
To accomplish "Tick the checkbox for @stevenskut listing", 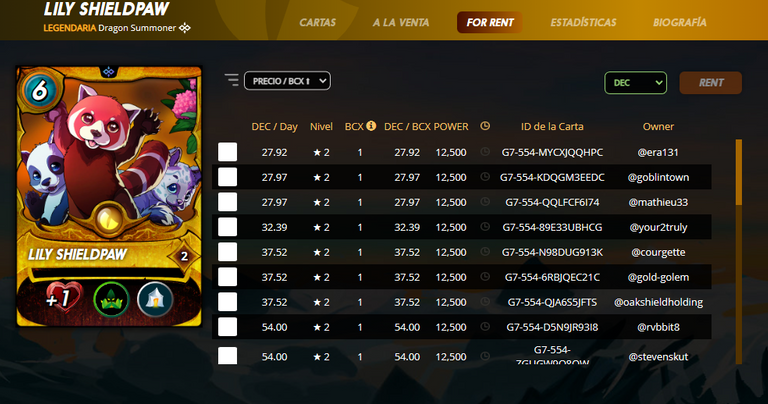I will point(227,356).
